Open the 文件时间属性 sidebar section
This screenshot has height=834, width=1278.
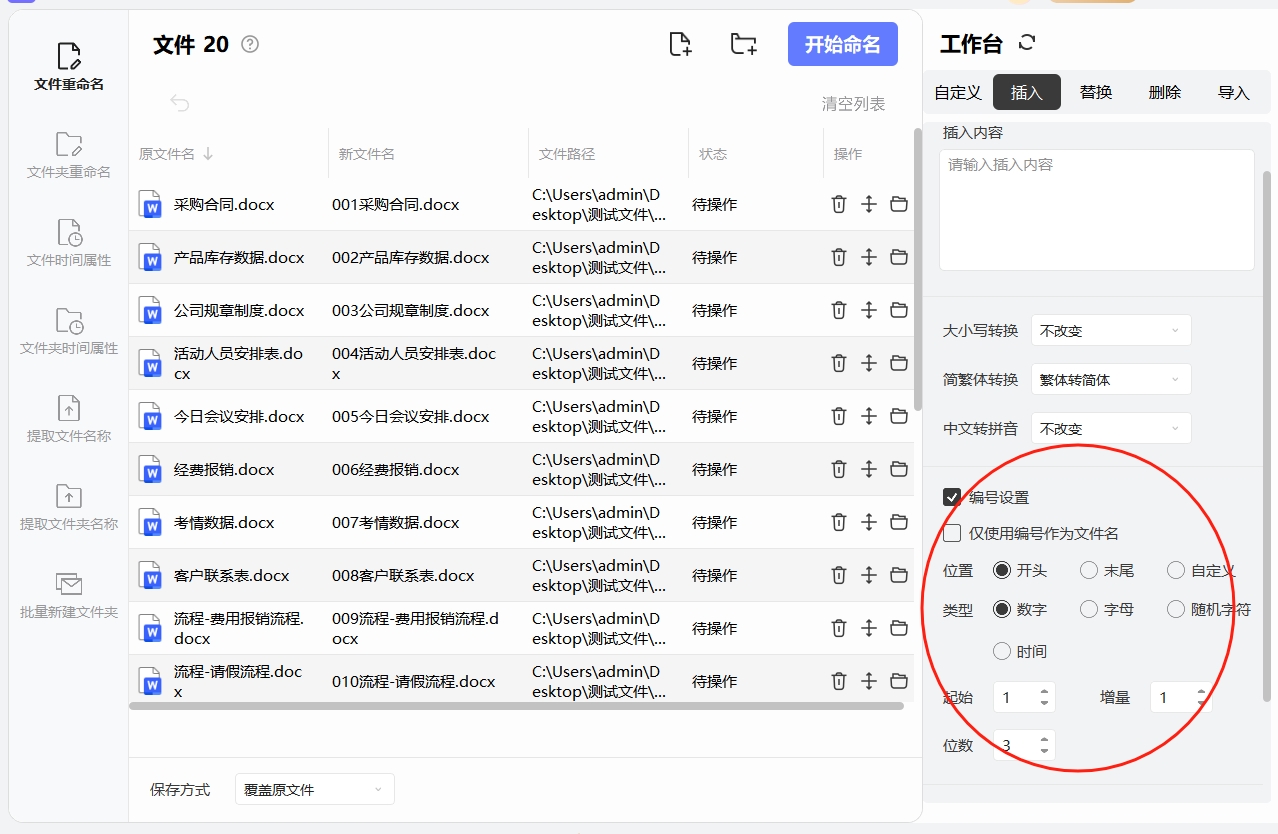(x=69, y=244)
